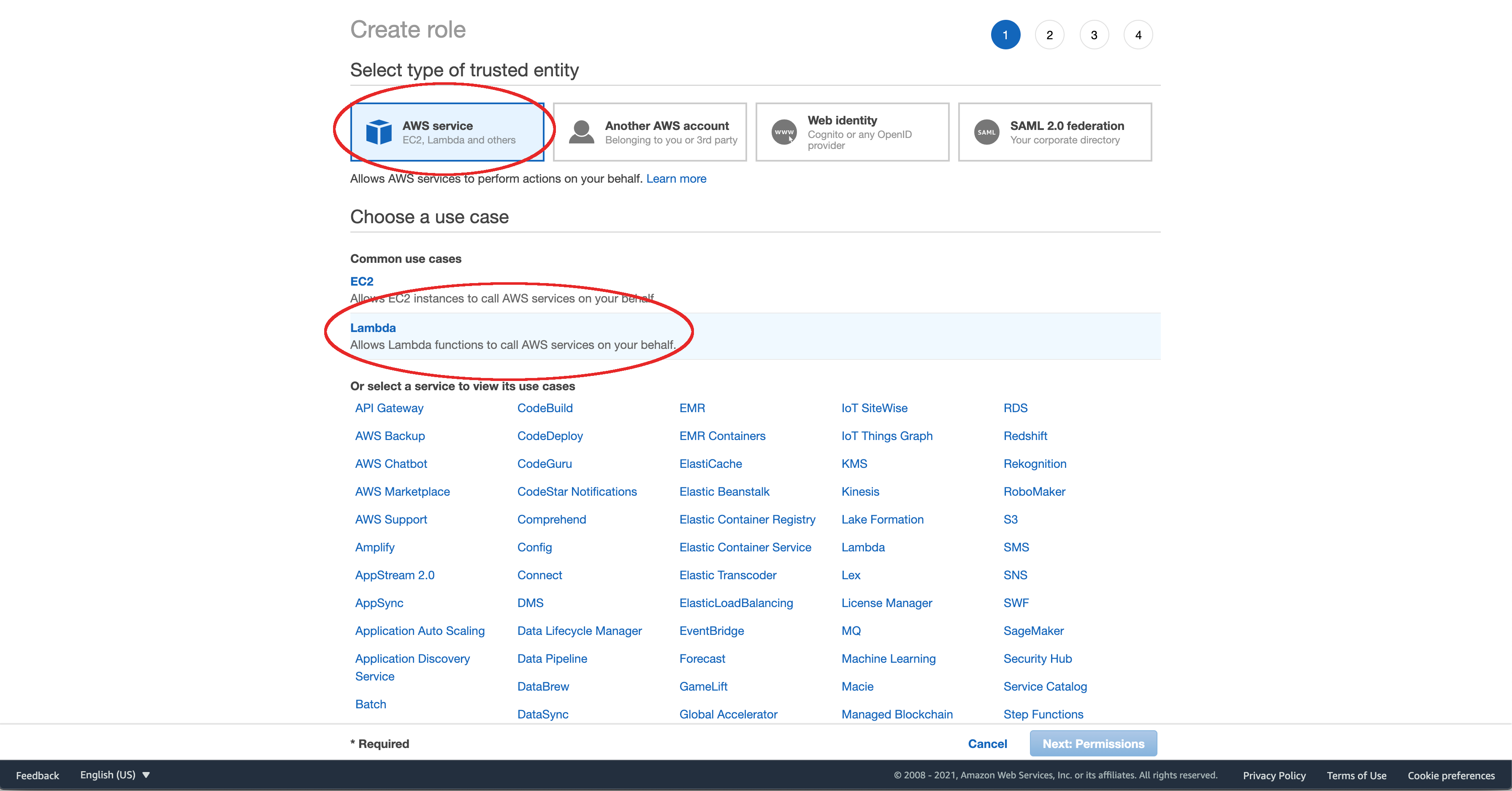Image resolution: width=1512 pixels, height=791 pixels.
Task: Go to wizard step 2 circle
Action: 1049,35
